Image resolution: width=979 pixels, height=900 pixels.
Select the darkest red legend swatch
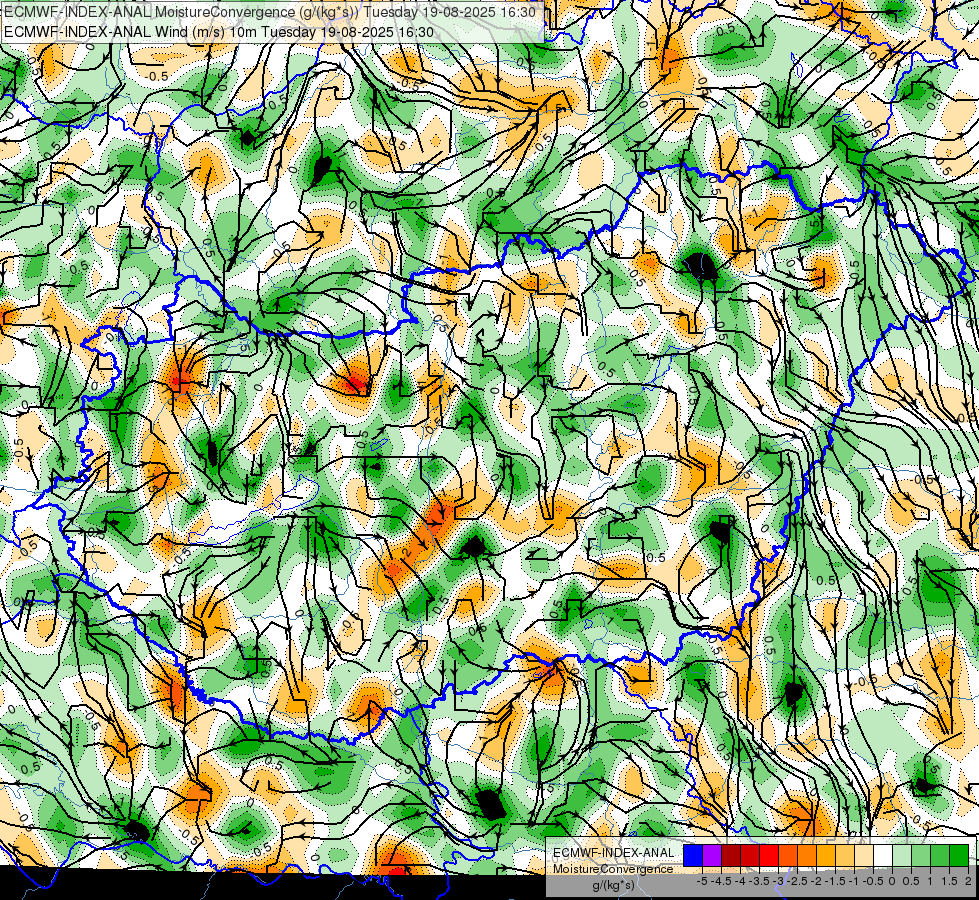(731, 856)
